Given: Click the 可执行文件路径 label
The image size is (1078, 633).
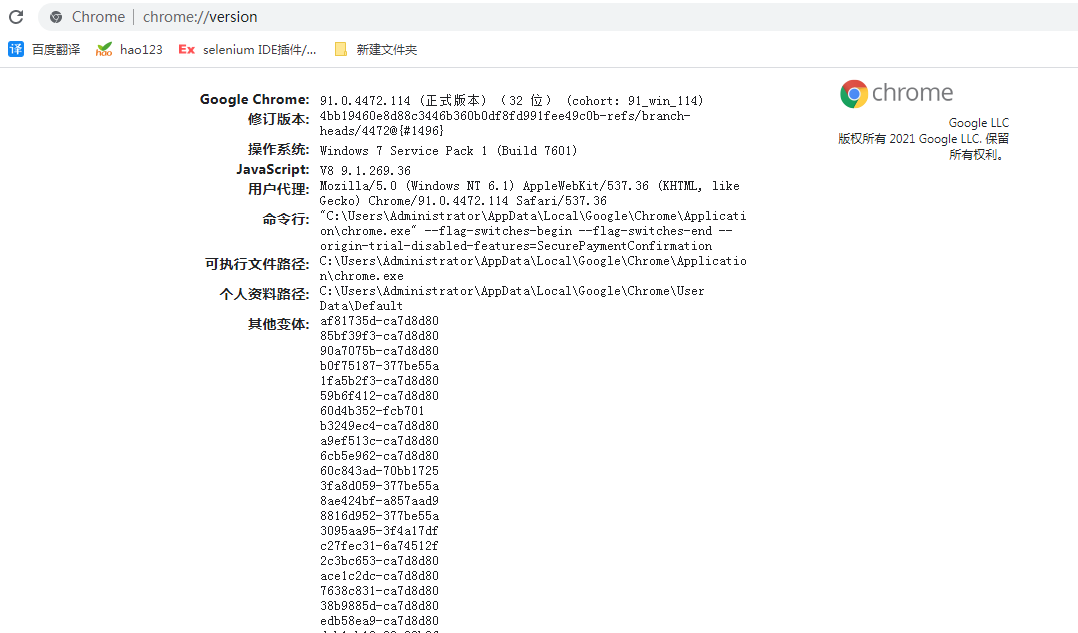Looking at the screenshot, I should click(257, 265).
